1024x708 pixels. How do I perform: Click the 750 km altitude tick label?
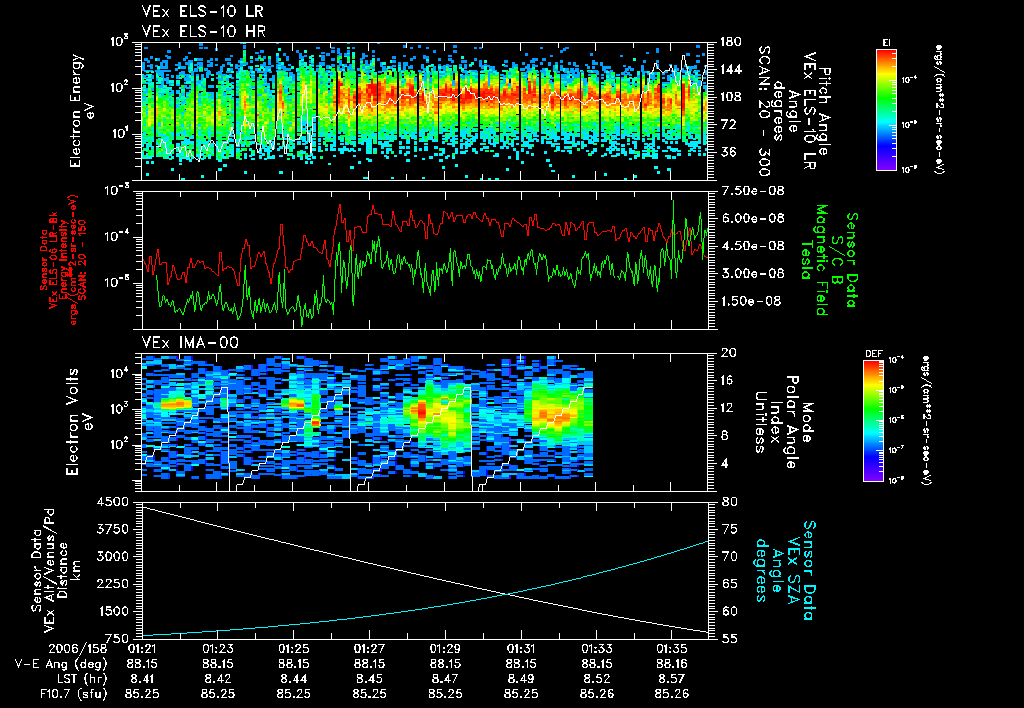(x=117, y=639)
